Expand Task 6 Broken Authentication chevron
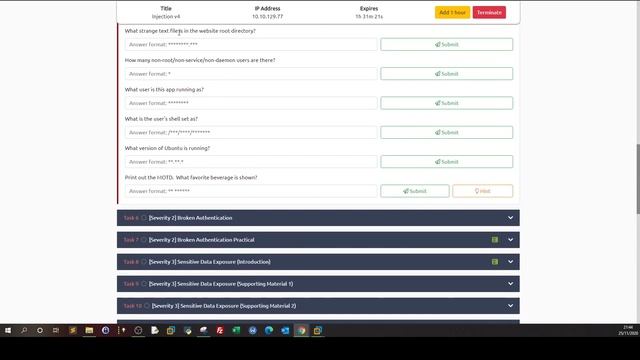The width and height of the screenshot is (640, 360). (x=510, y=218)
